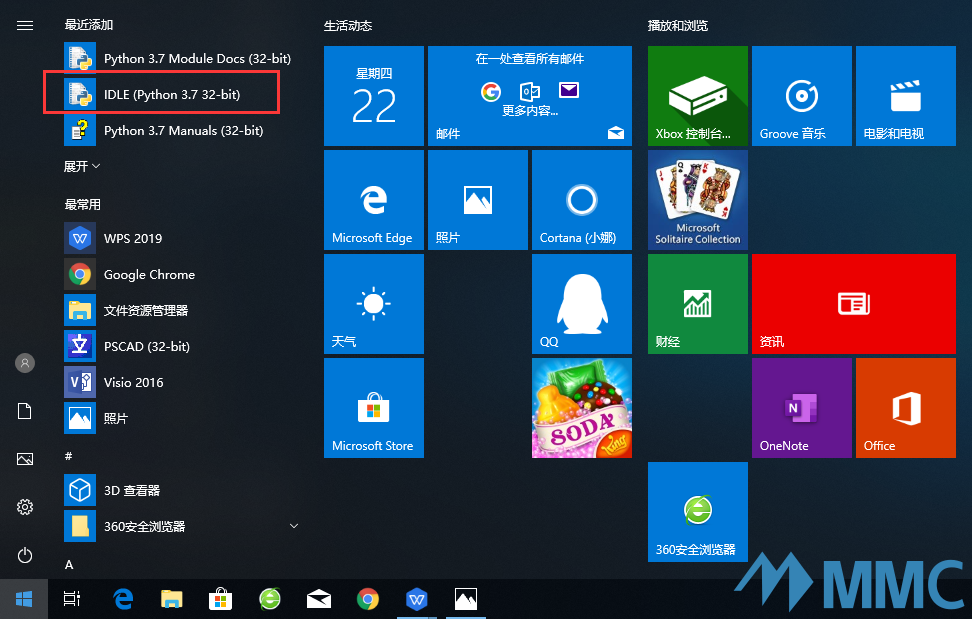Click the 最近添加 section label
972x619 pixels.
click(89, 25)
